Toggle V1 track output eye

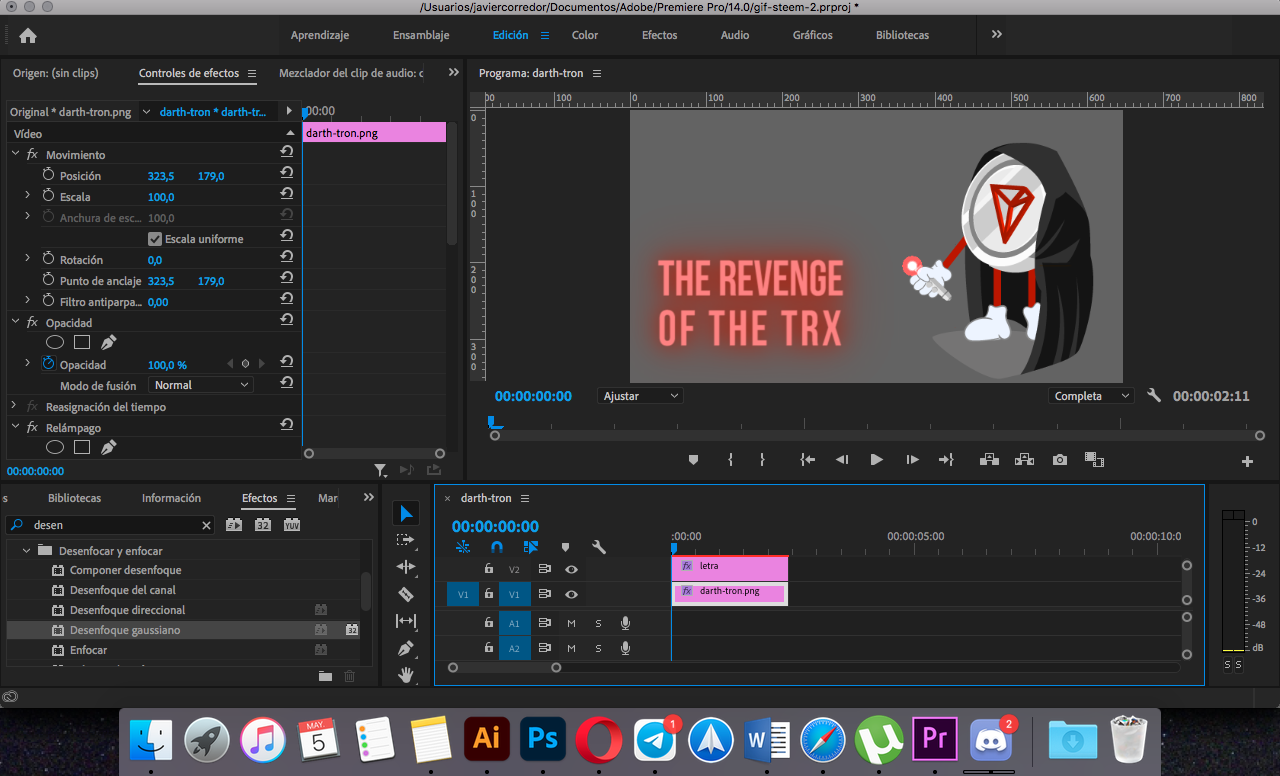point(571,594)
